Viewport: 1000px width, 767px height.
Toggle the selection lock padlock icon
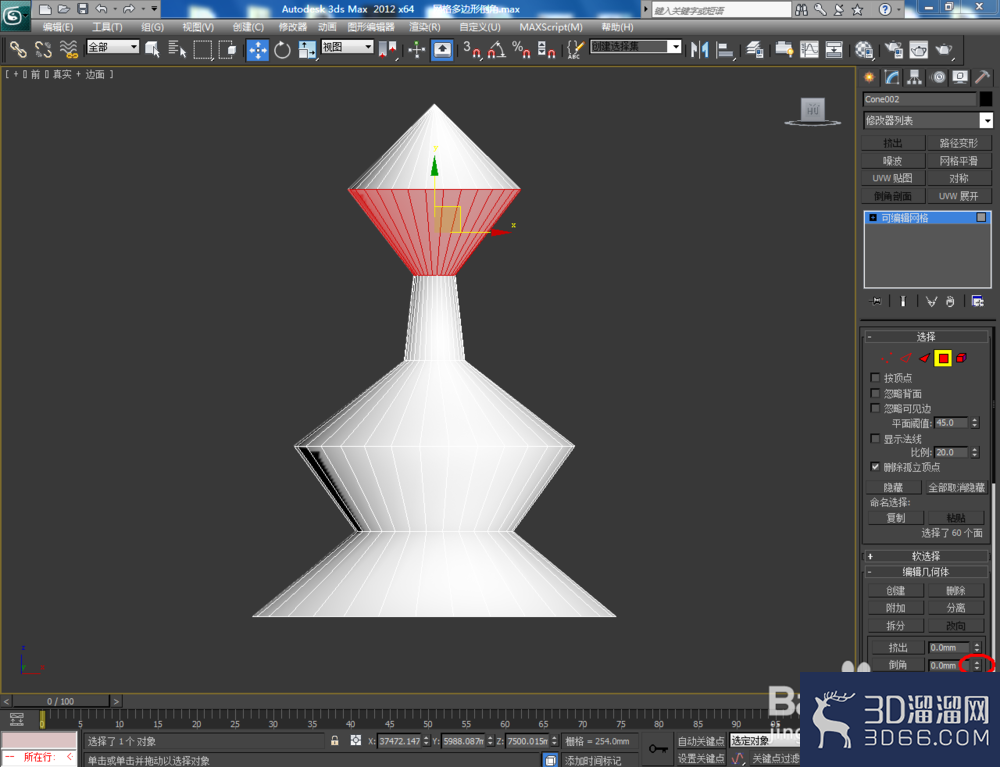click(335, 740)
